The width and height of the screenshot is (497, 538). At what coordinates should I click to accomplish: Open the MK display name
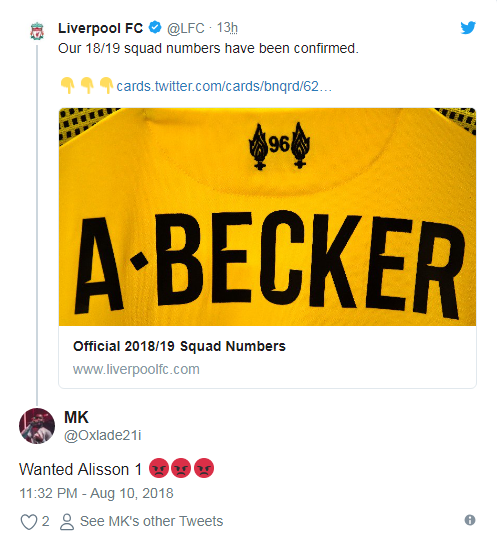coord(76,418)
